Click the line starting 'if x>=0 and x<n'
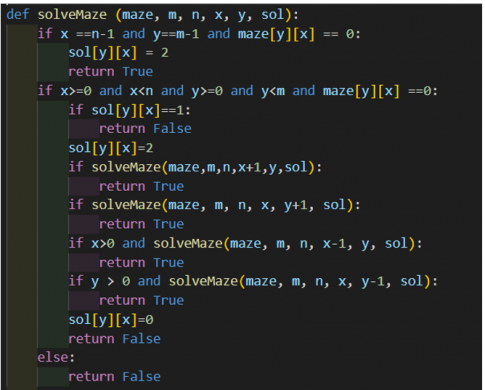This screenshot has width=485, height=390. (238, 91)
